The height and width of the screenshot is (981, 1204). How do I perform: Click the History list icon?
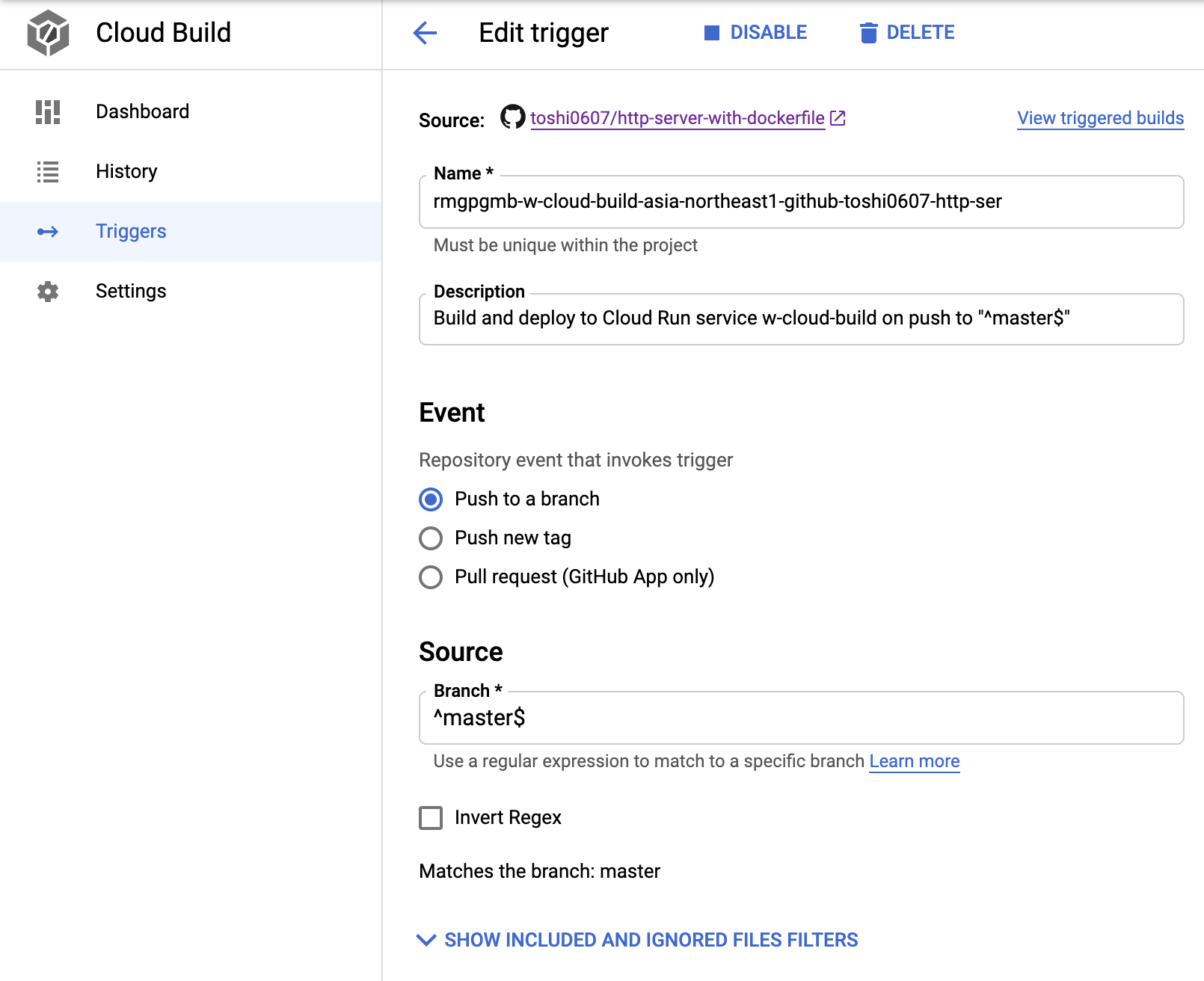click(48, 172)
